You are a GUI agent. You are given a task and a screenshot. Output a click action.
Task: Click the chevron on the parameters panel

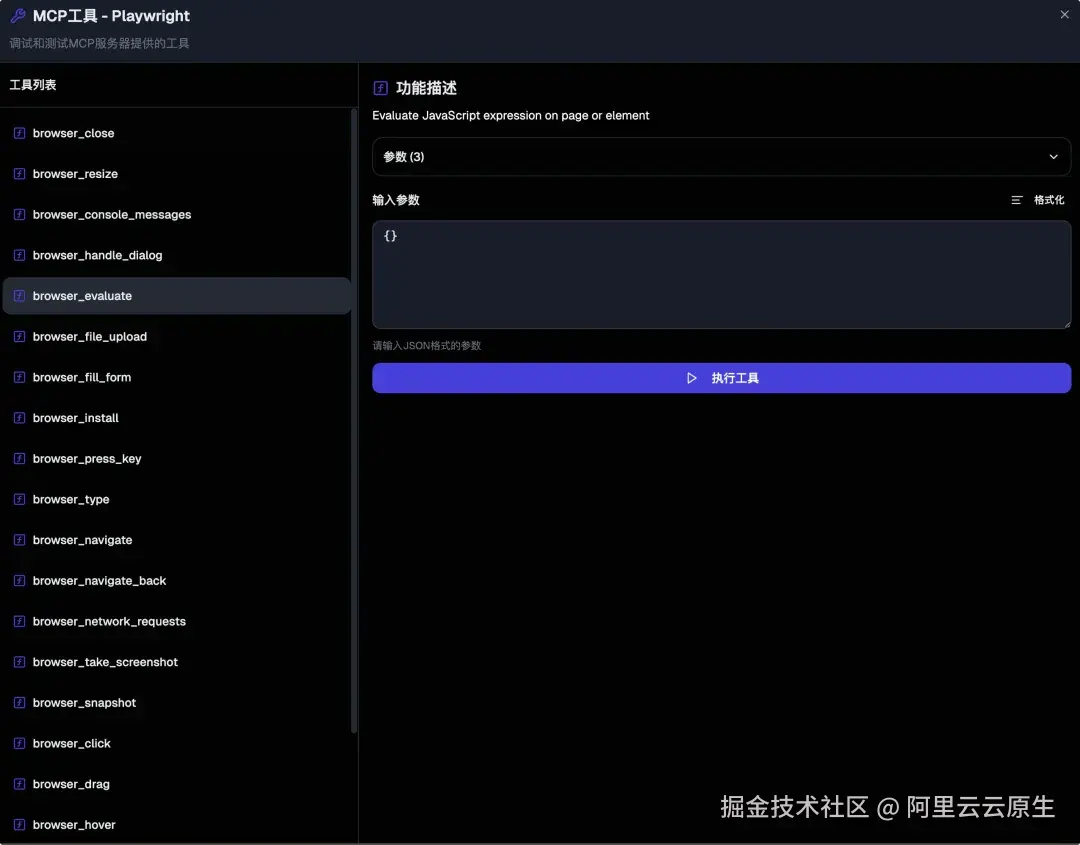click(1053, 156)
